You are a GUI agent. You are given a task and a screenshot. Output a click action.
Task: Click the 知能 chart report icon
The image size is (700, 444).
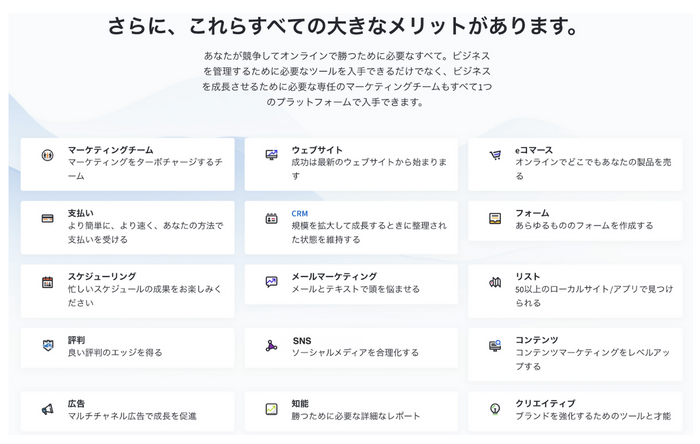coord(271,409)
